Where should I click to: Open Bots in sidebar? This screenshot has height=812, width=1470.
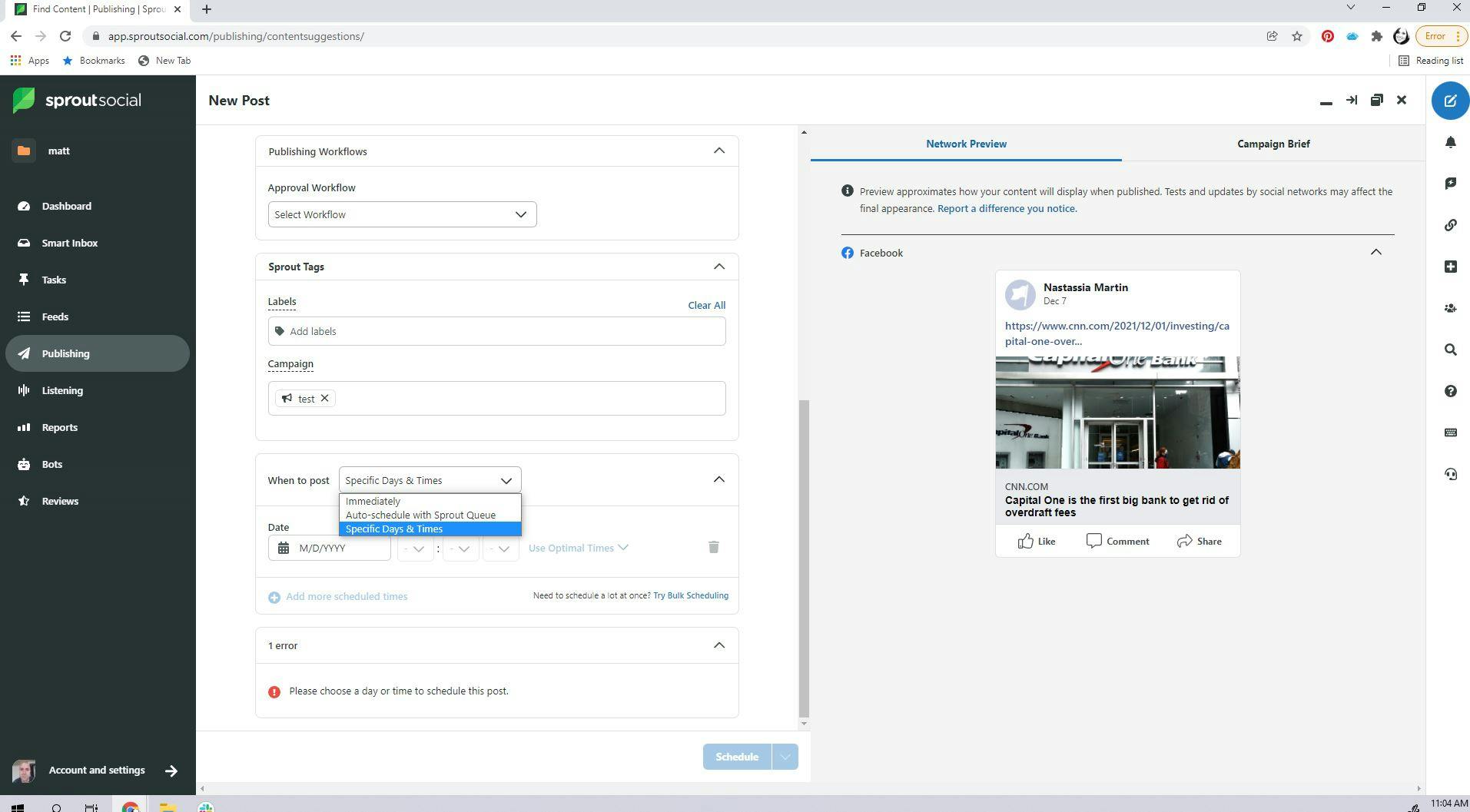tap(98, 464)
